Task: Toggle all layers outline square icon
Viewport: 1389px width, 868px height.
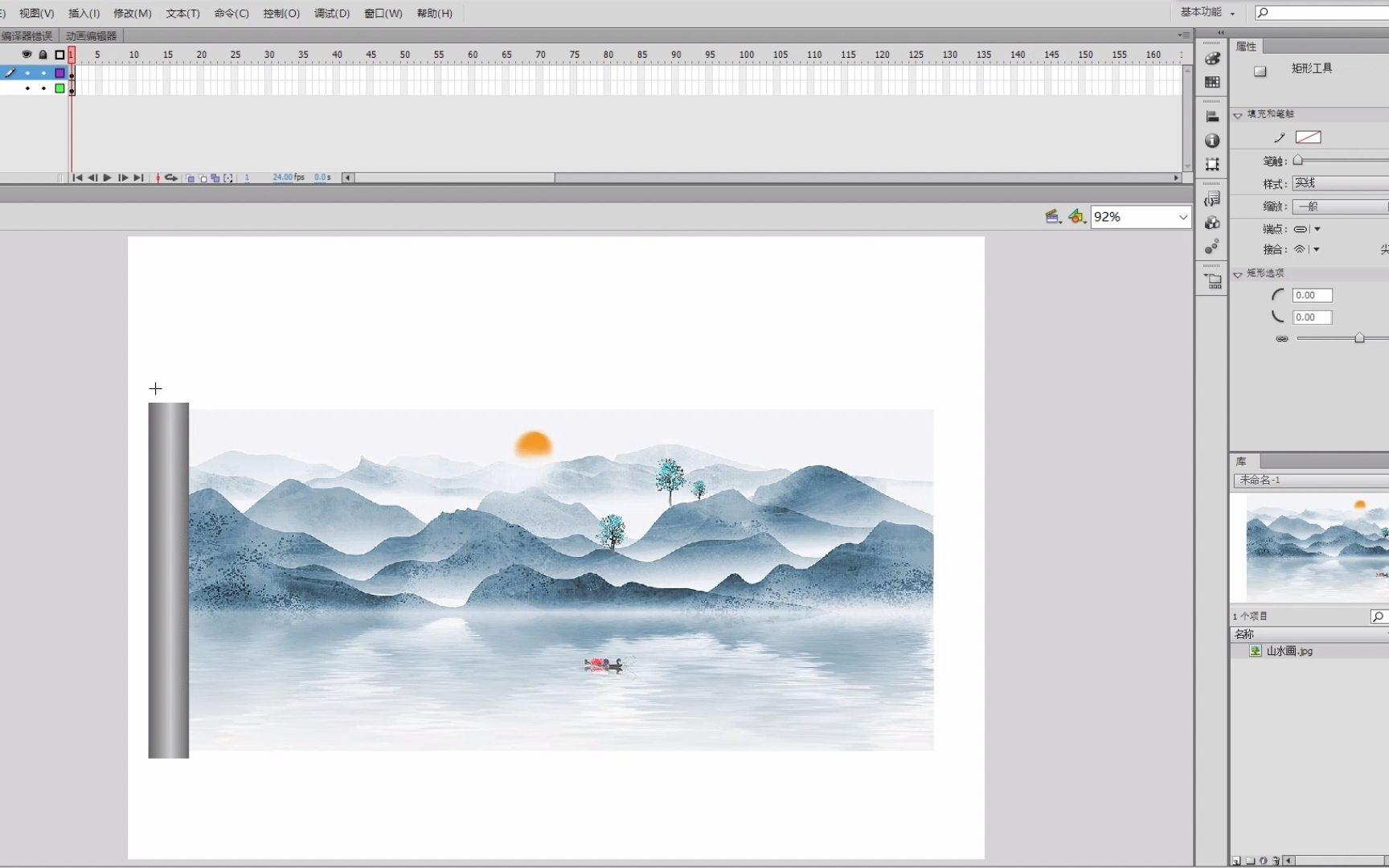Action: [59, 55]
